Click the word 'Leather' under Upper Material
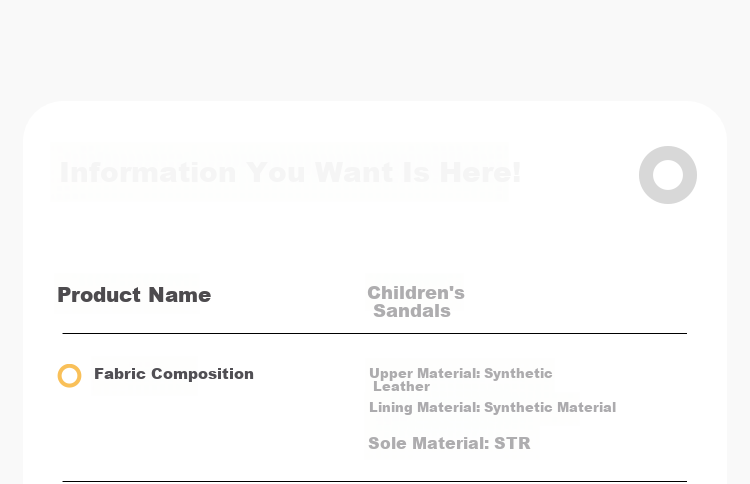Screen dimensions: 750x484 click(x=401, y=386)
